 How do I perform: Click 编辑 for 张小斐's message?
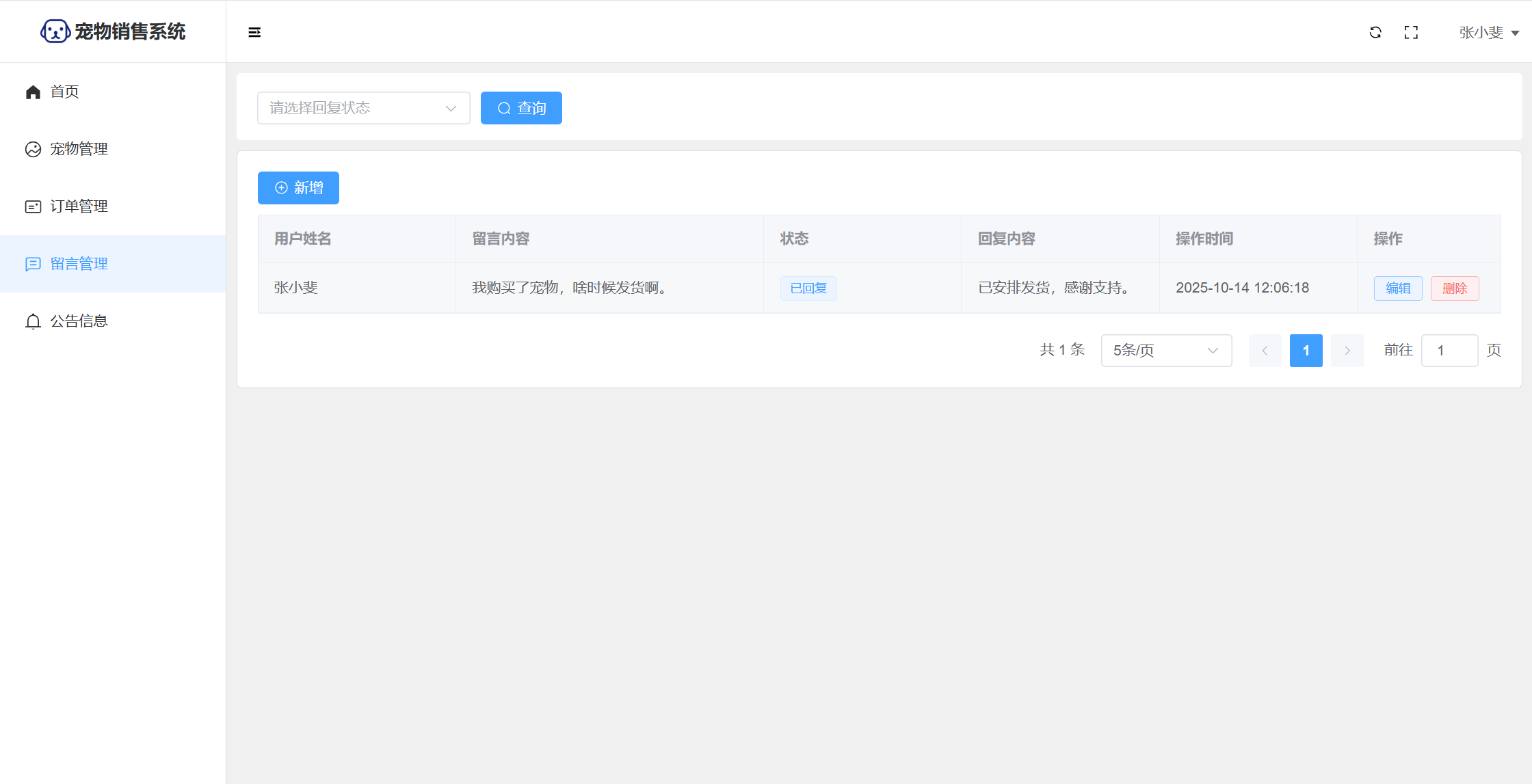click(1397, 288)
